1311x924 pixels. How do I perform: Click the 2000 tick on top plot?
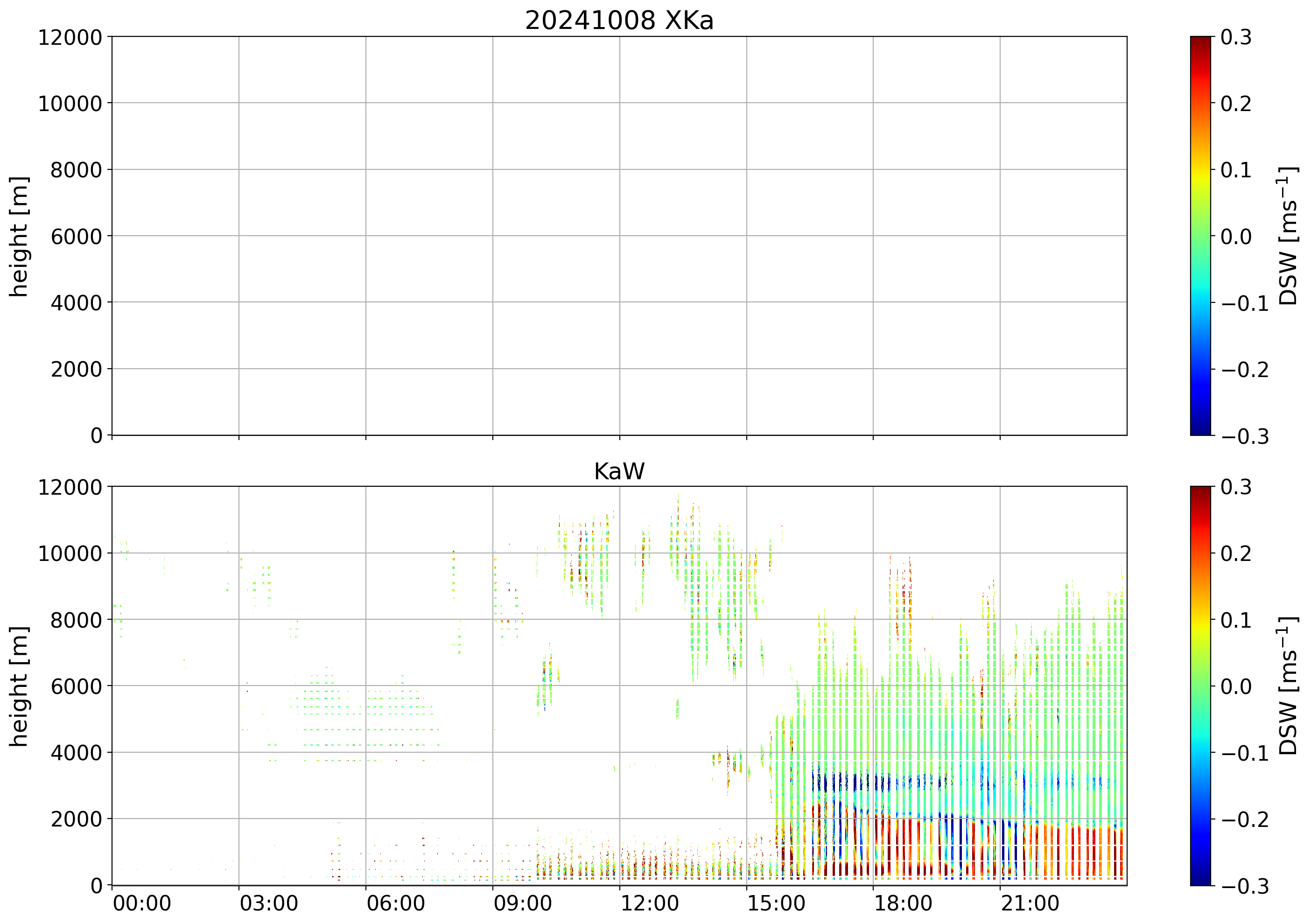point(76,370)
